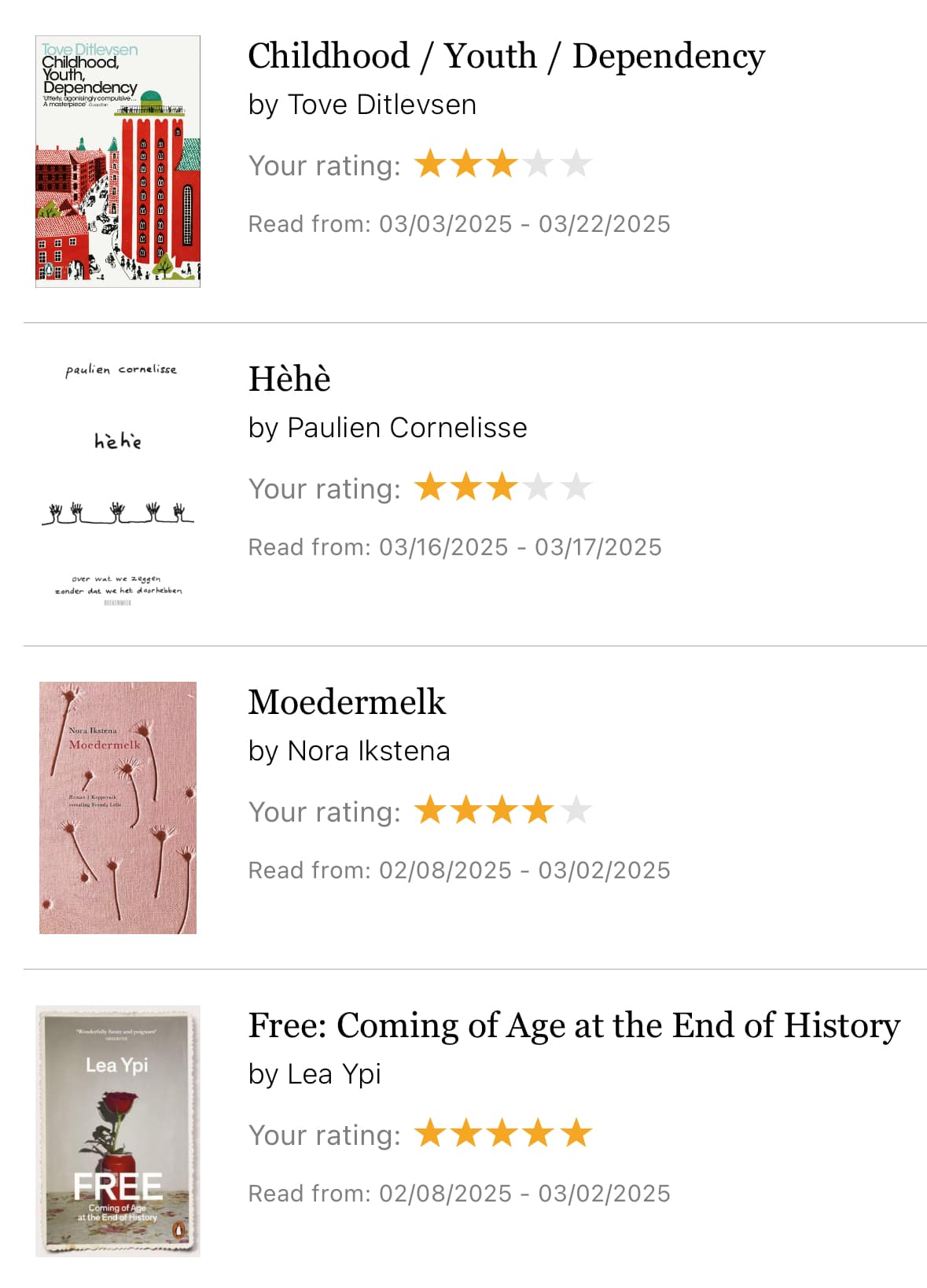Click the fourth star on the Hèhè rating
This screenshot has height=1288, width=927.
click(x=539, y=488)
